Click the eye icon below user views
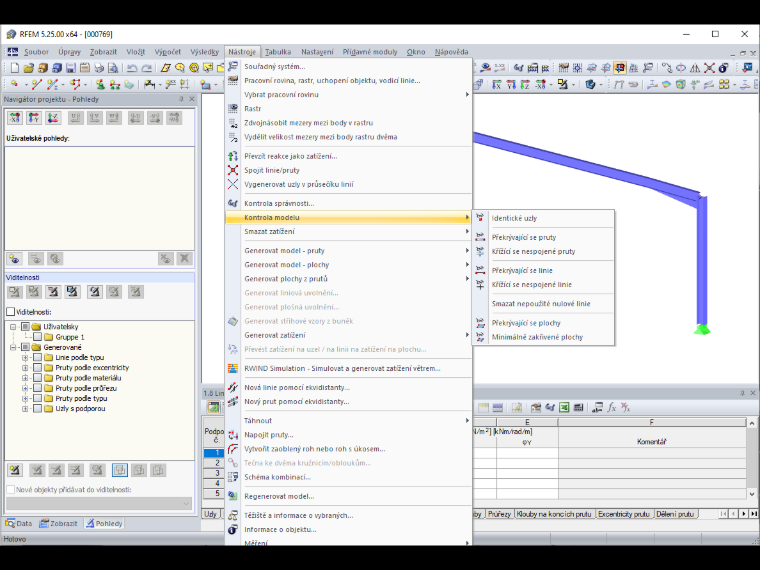760x570 pixels. click(15, 259)
